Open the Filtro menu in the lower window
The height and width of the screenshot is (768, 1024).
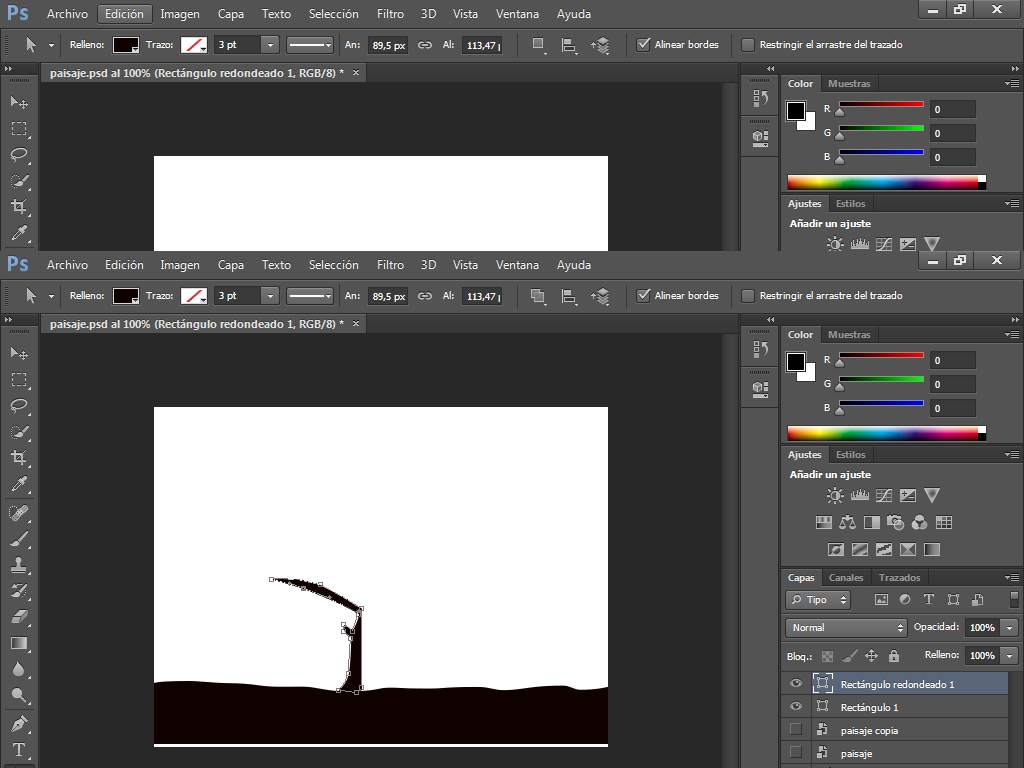point(390,265)
